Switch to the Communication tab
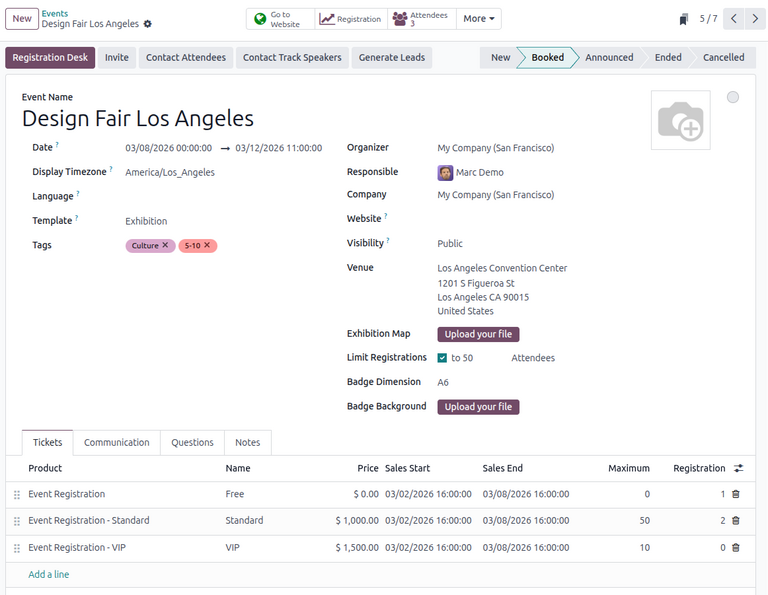768x595 pixels. tap(117, 442)
